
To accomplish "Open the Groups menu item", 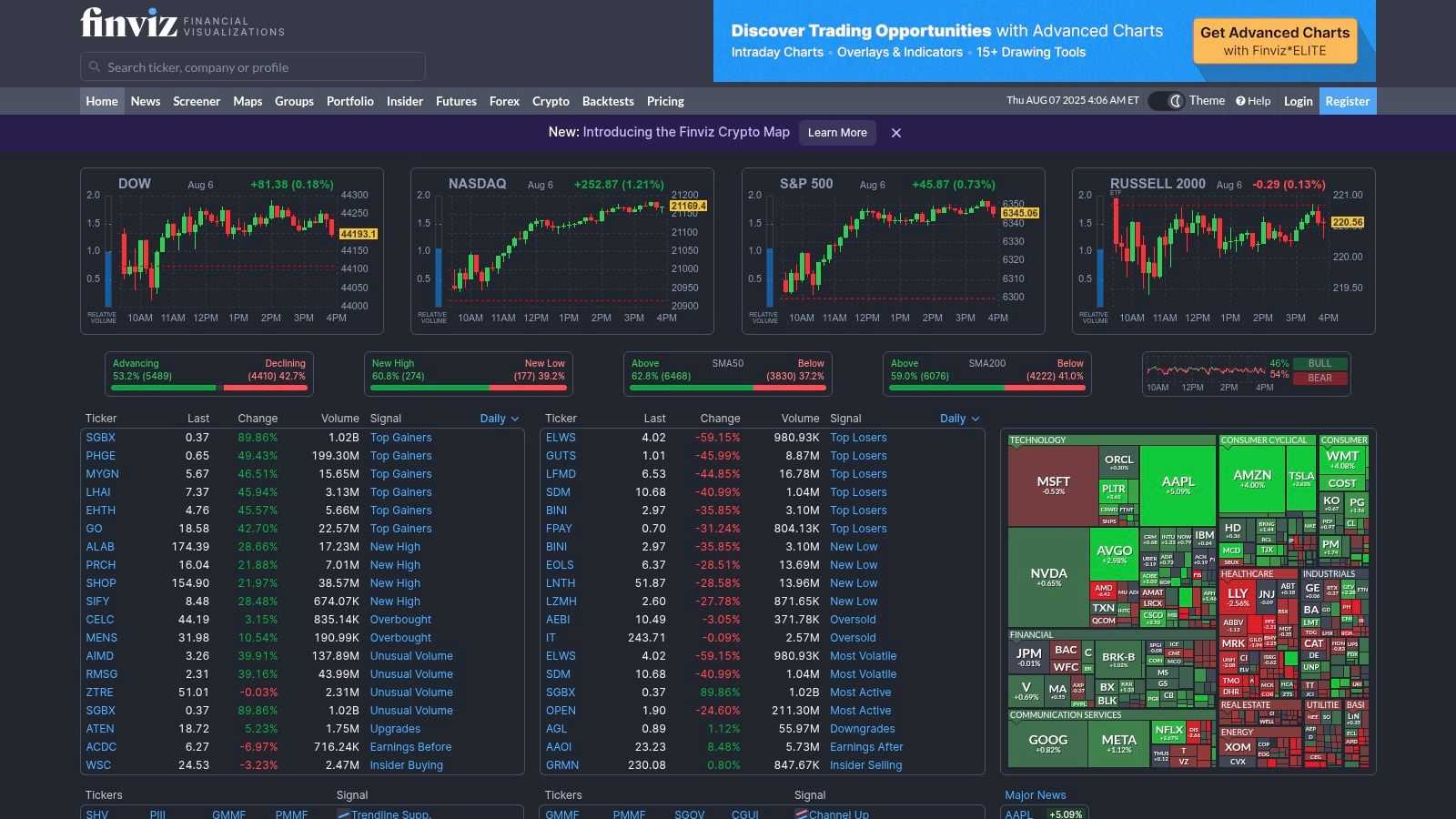I will pyautogui.click(x=294, y=101).
